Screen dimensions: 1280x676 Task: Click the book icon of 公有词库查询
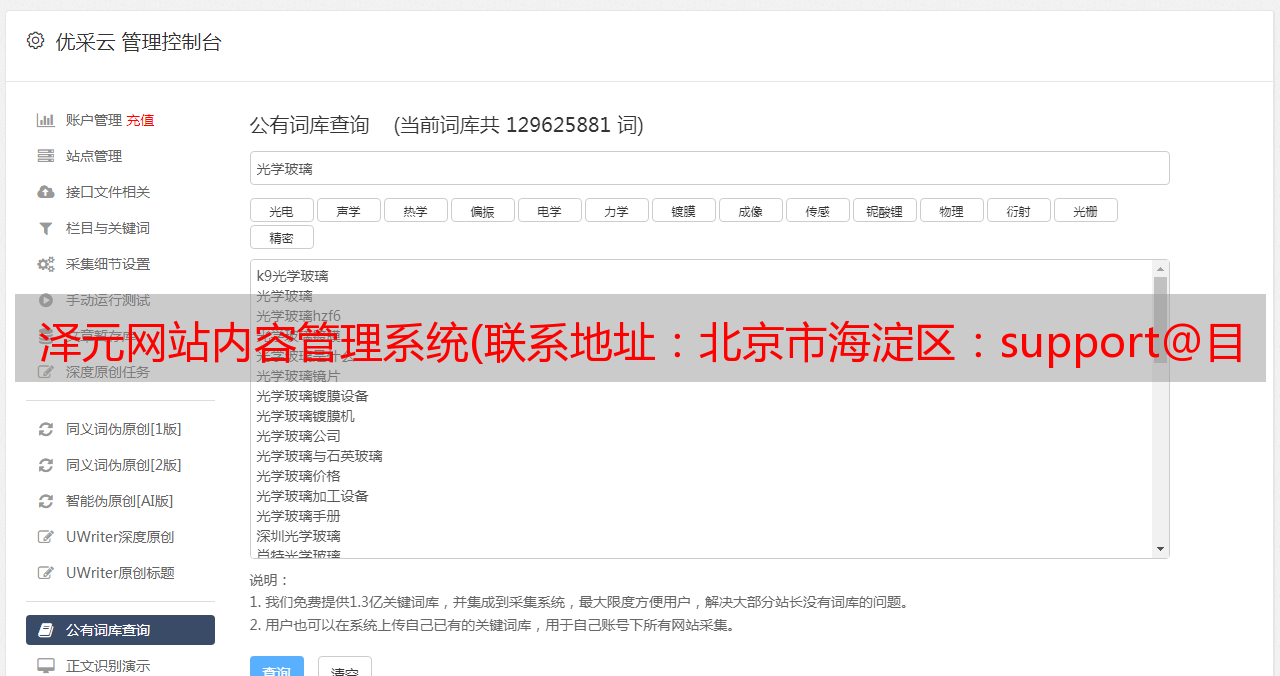click(x=46, y=630)
